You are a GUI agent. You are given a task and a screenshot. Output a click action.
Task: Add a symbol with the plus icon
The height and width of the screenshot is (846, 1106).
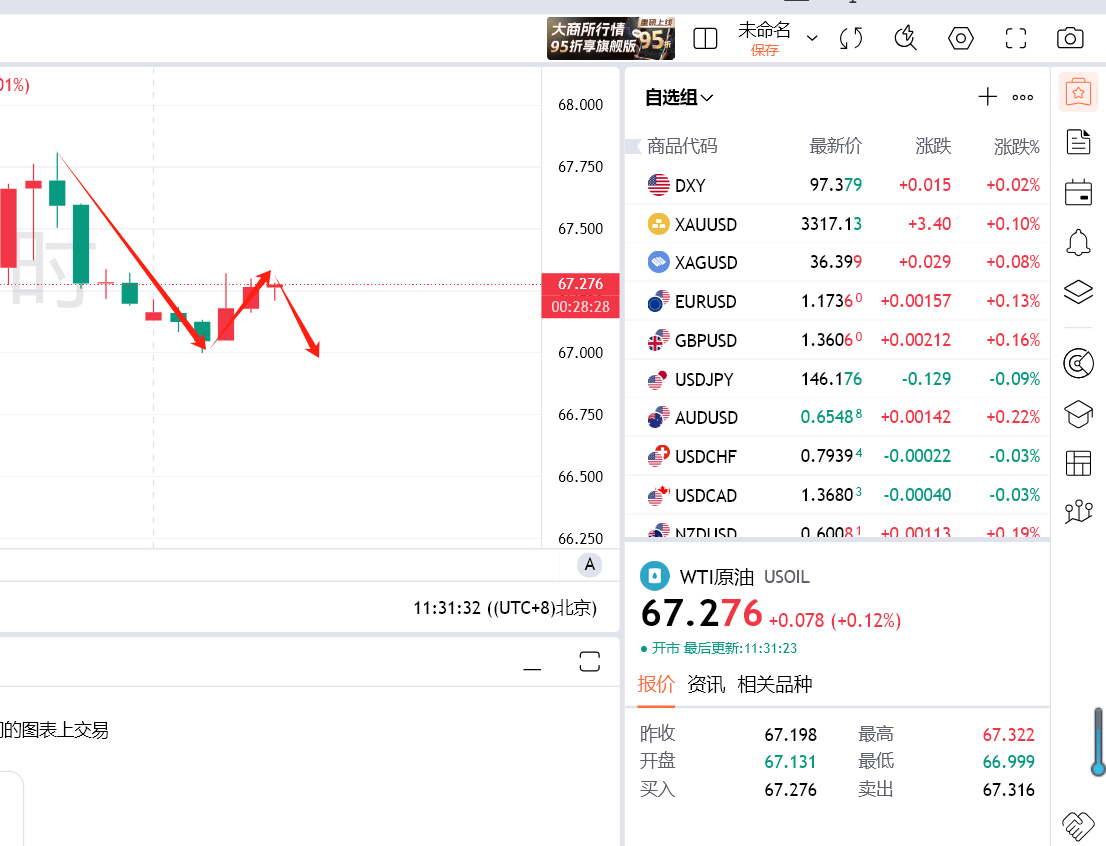pyautogui.click(x=988, y=97)
